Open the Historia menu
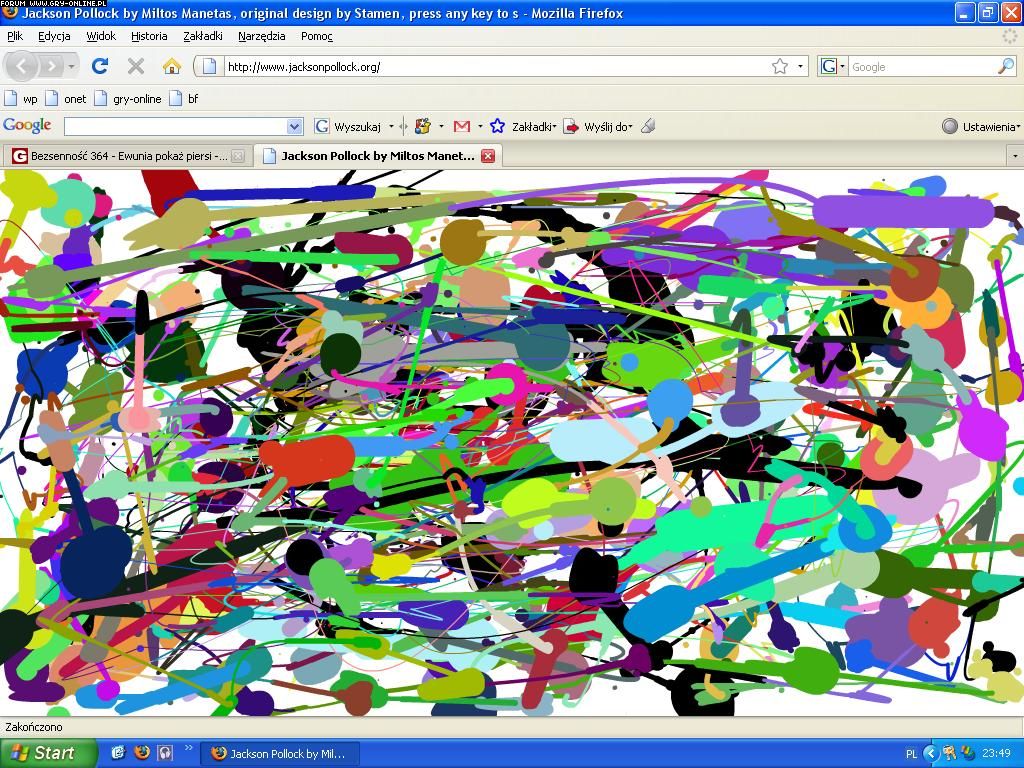Viewport: 1024px width, 768px height. pyautogui.click(x=149, y=36)
